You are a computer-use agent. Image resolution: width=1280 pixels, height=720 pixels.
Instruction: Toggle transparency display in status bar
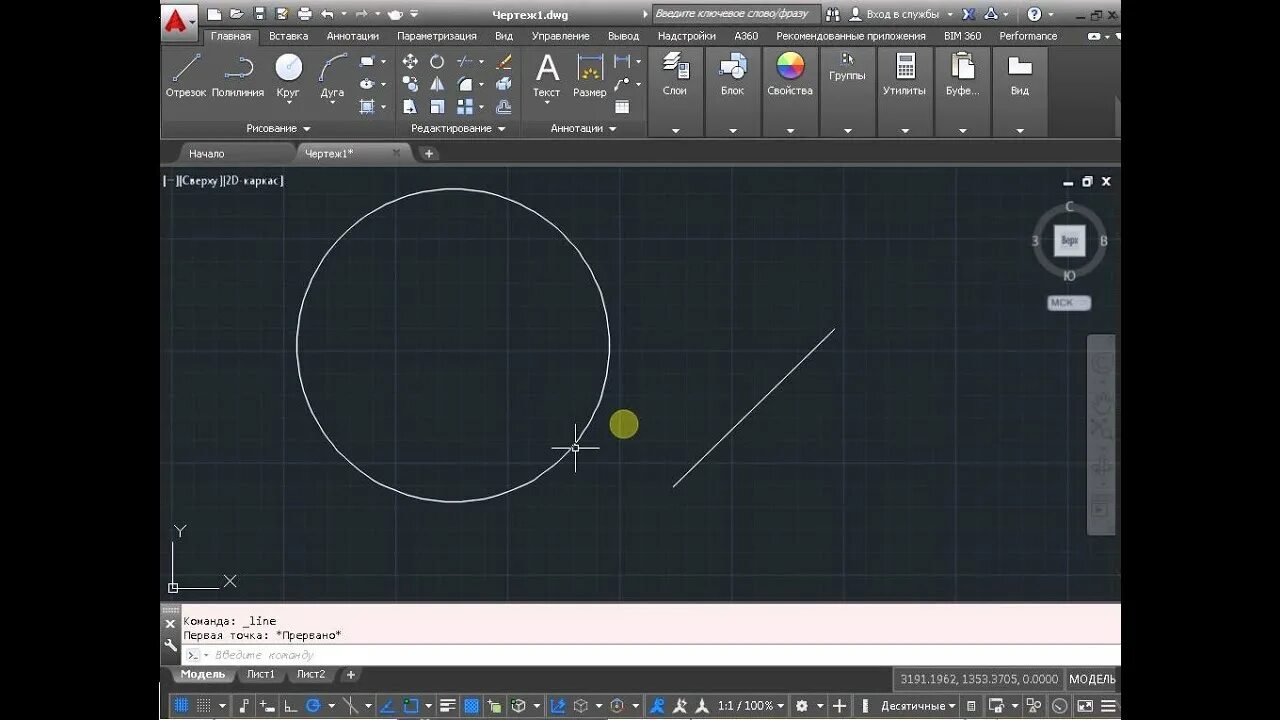pyautogui.click(x=471, y=706)
